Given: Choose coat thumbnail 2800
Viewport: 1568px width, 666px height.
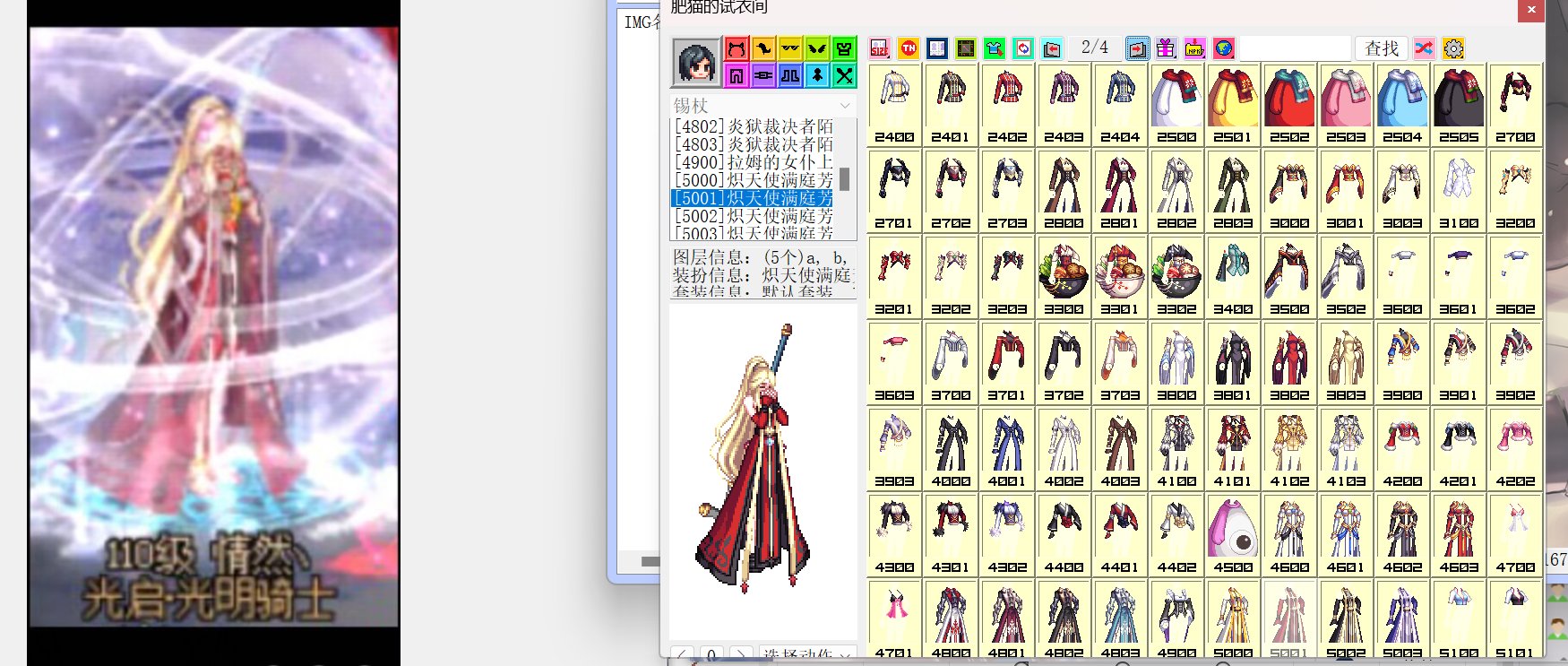Looking at the screenshot, I should (1064, 191).
